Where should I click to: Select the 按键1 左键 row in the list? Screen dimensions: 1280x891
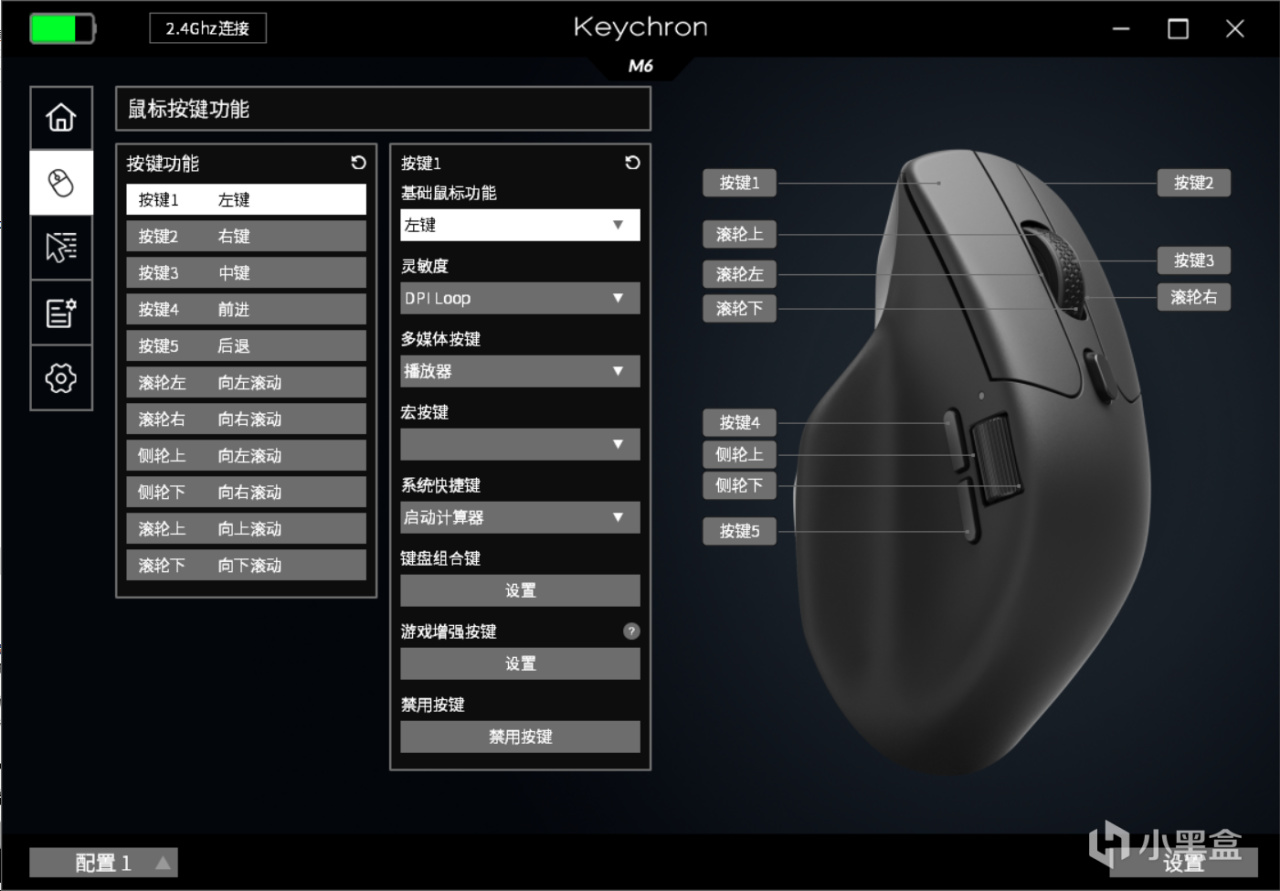[x=246, y=200]
